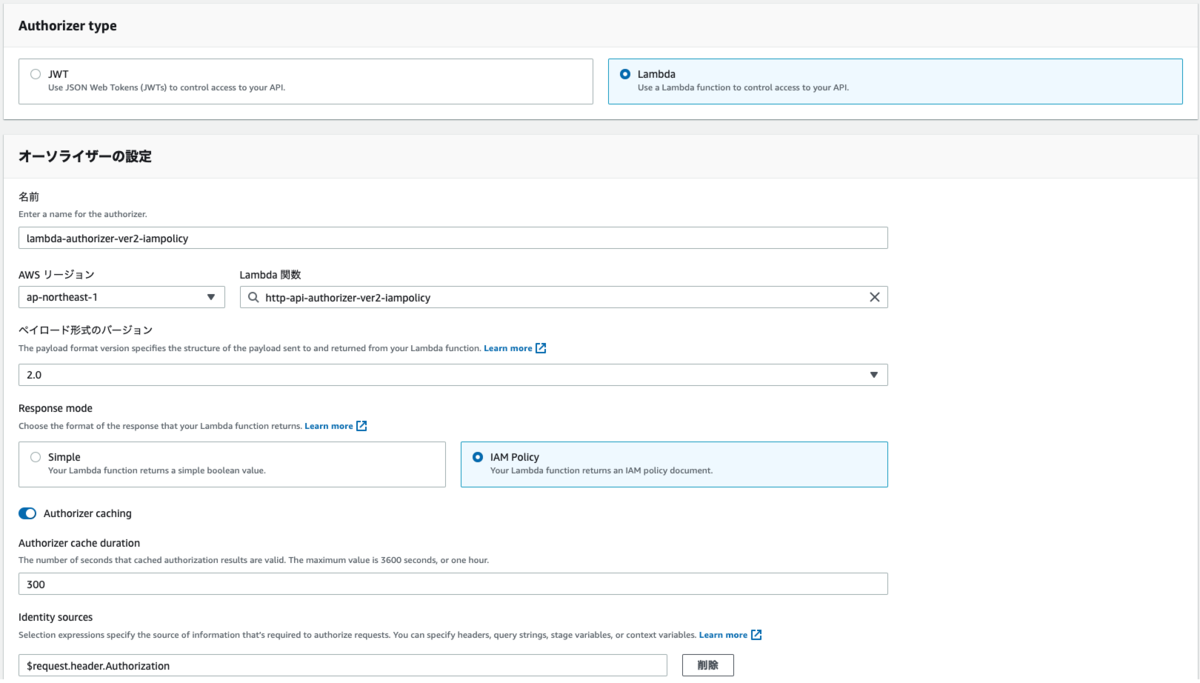The height and width of the screenshot is (683, 1200).
Task: Click the Authorizer cache duration field
Action: tap(453, 584)
